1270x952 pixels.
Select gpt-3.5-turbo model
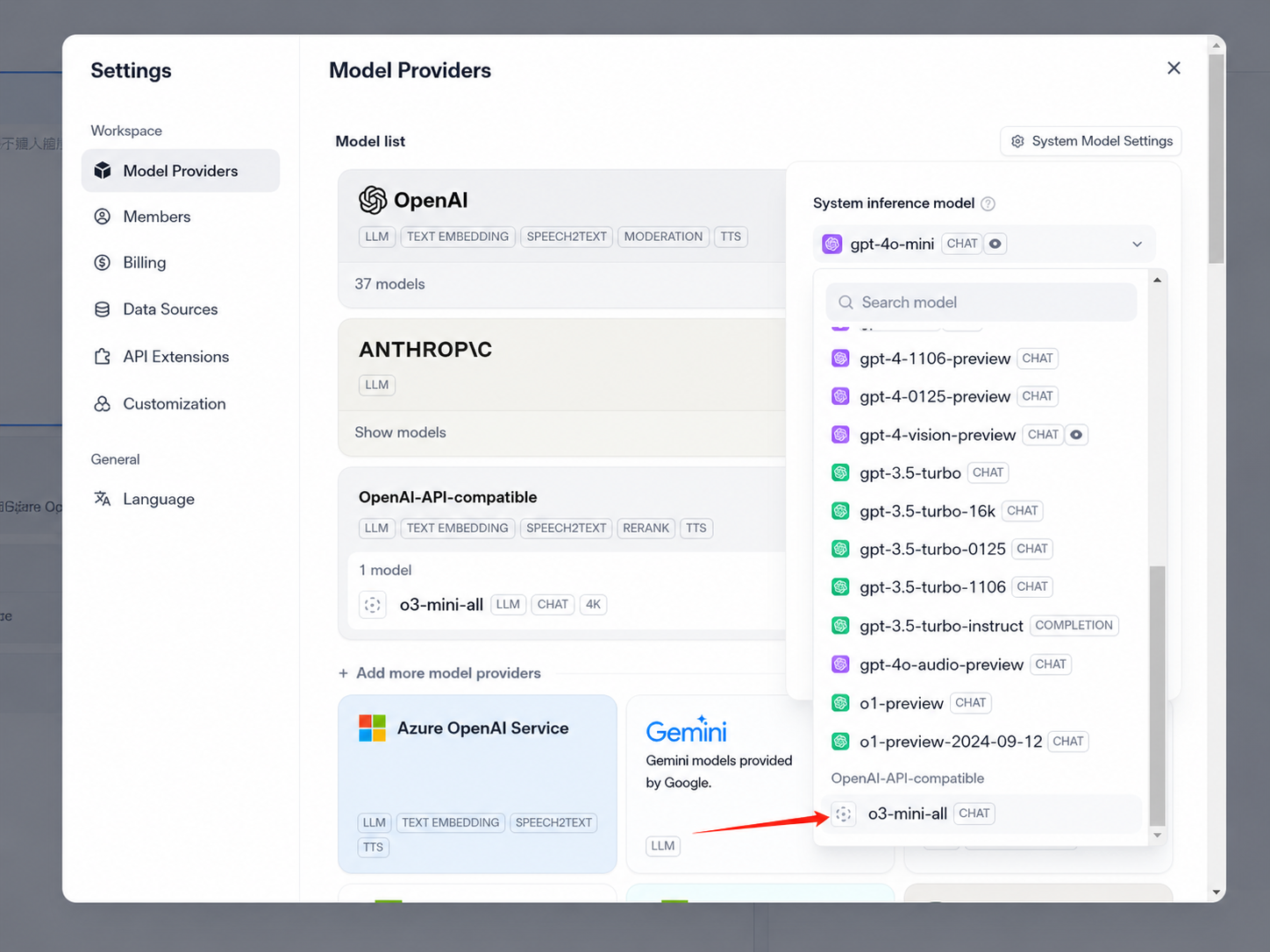pos(981,473)
